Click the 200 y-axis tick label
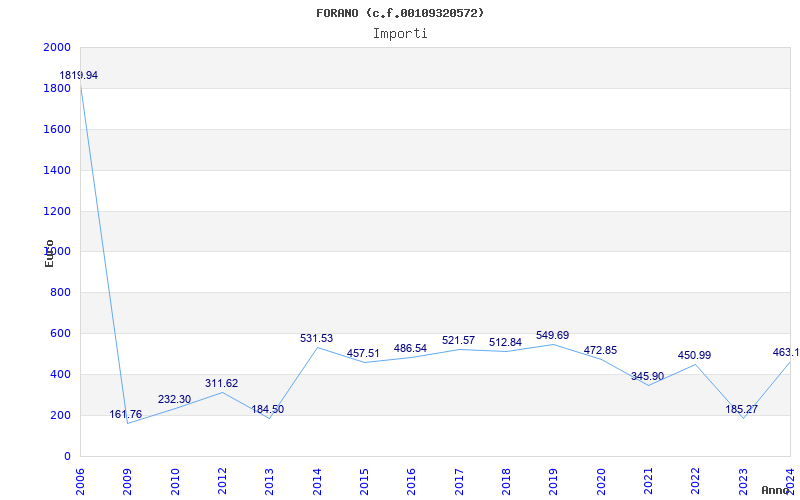The width and height of the screenshot is (800, 500). 61,415
